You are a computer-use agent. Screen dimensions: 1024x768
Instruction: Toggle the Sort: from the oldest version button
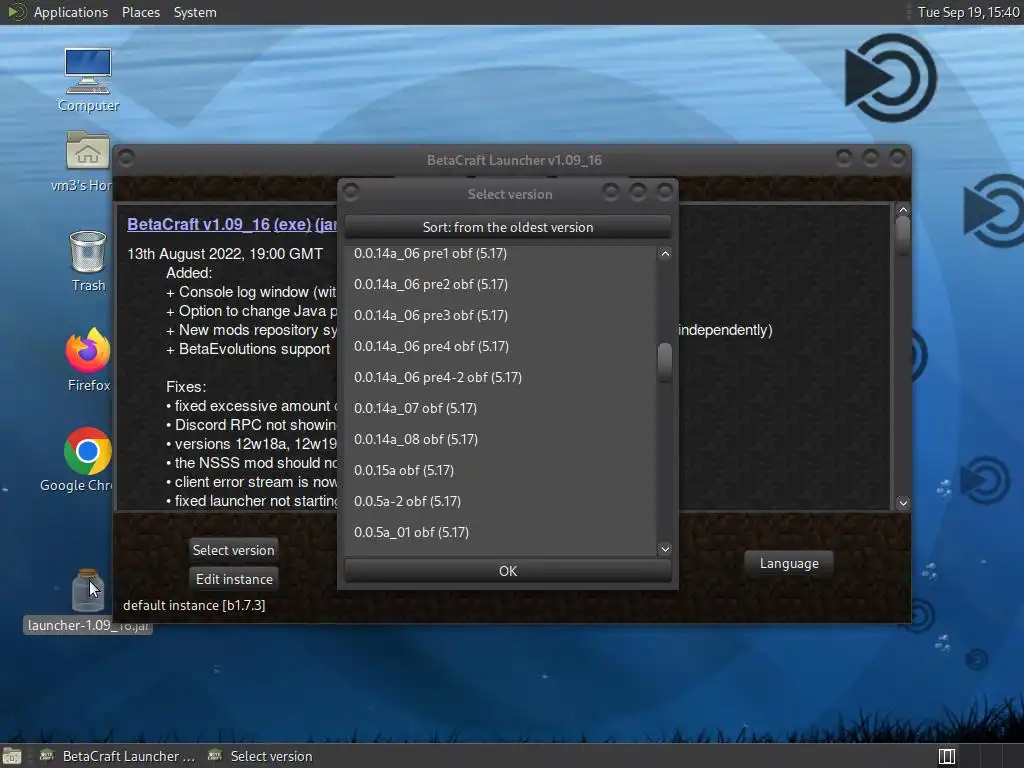507,227
